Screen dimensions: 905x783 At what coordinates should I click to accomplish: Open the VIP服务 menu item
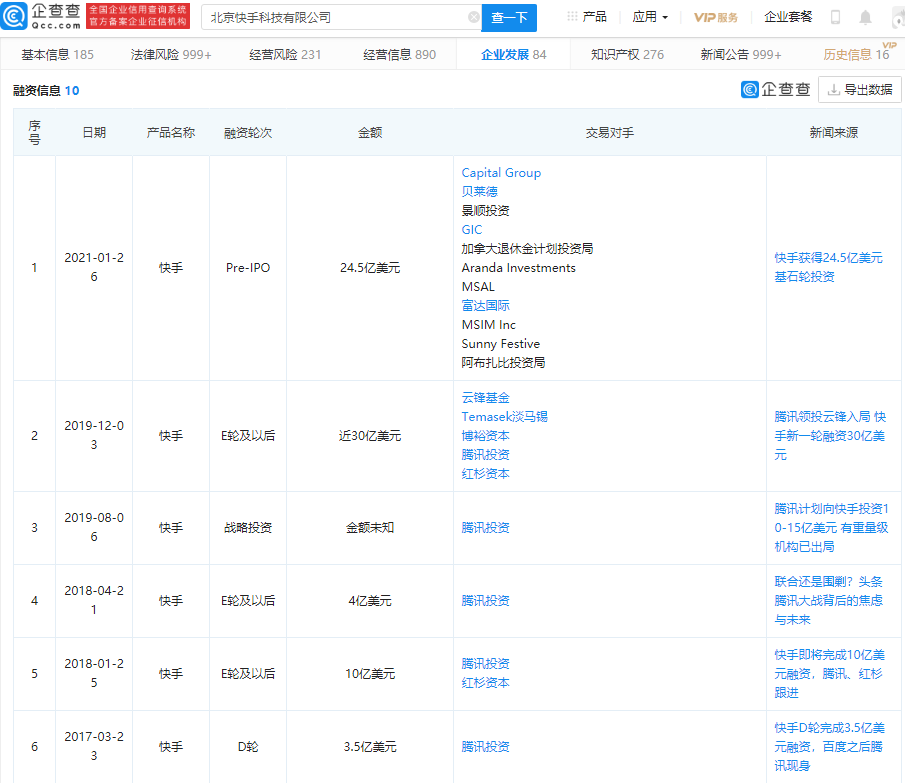[716, 17]
